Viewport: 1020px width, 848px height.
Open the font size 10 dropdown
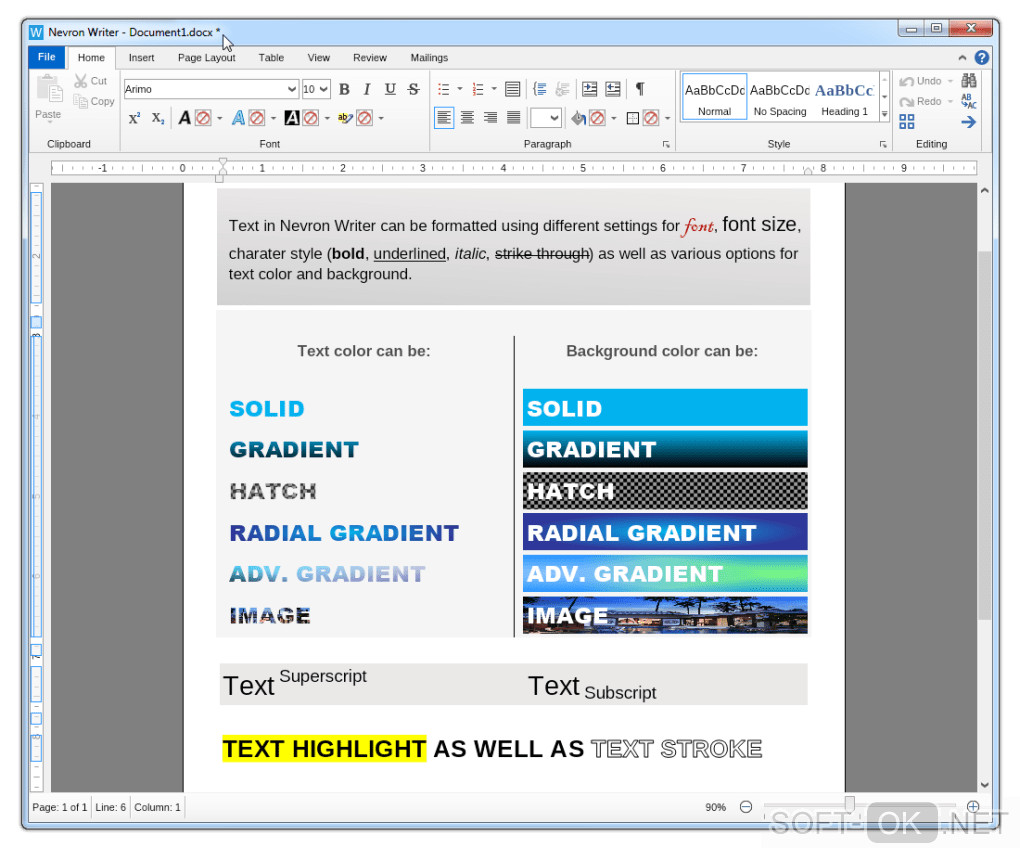click(324, 89)
